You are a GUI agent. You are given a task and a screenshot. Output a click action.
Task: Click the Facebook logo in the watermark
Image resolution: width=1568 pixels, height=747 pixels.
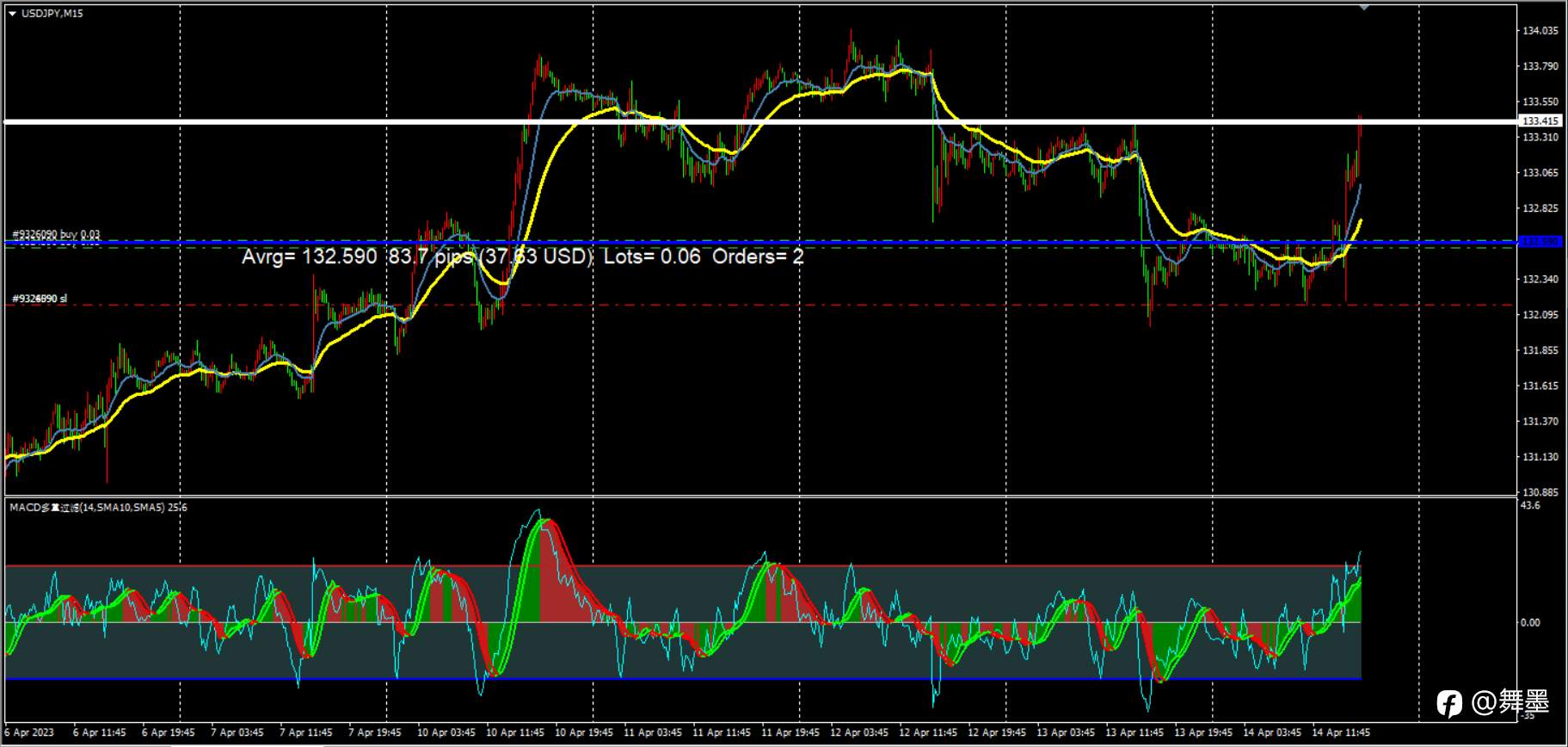pos(1449,703)
